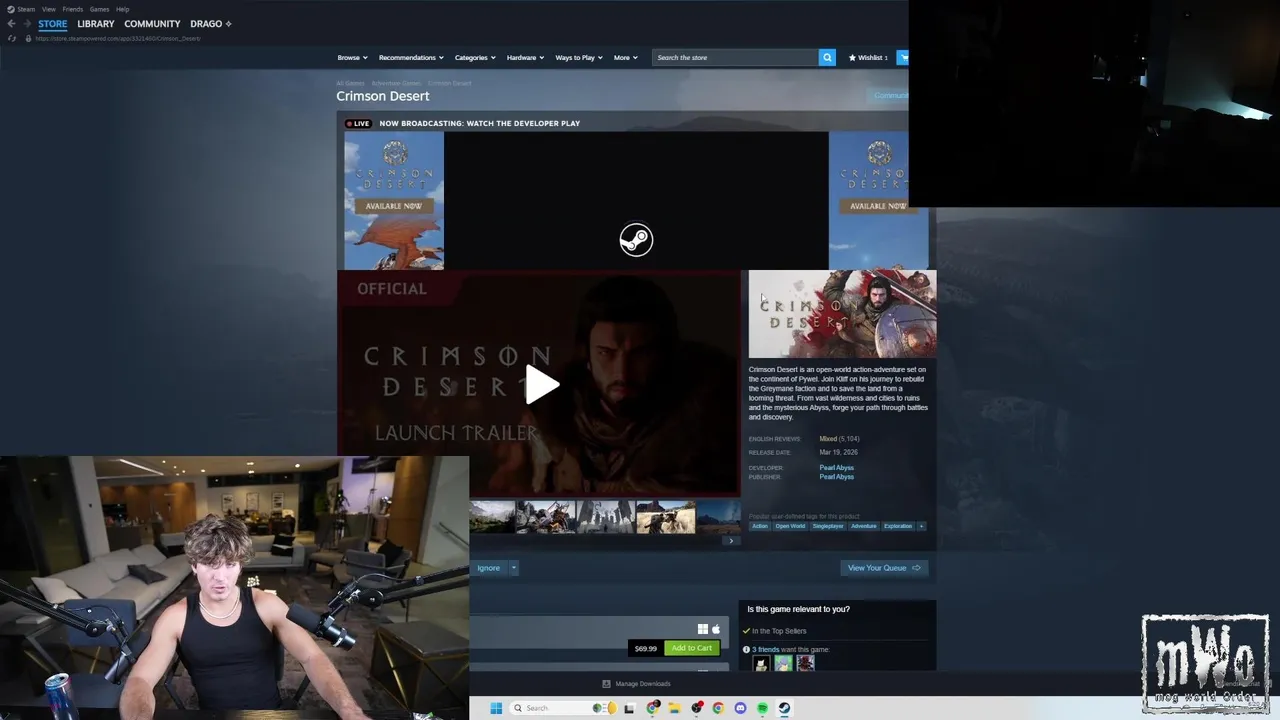Focus the Search the store field
Image resolution: width=1280 pixels, height=720 pixels.
pyautogui.click(x=735, y=58)
